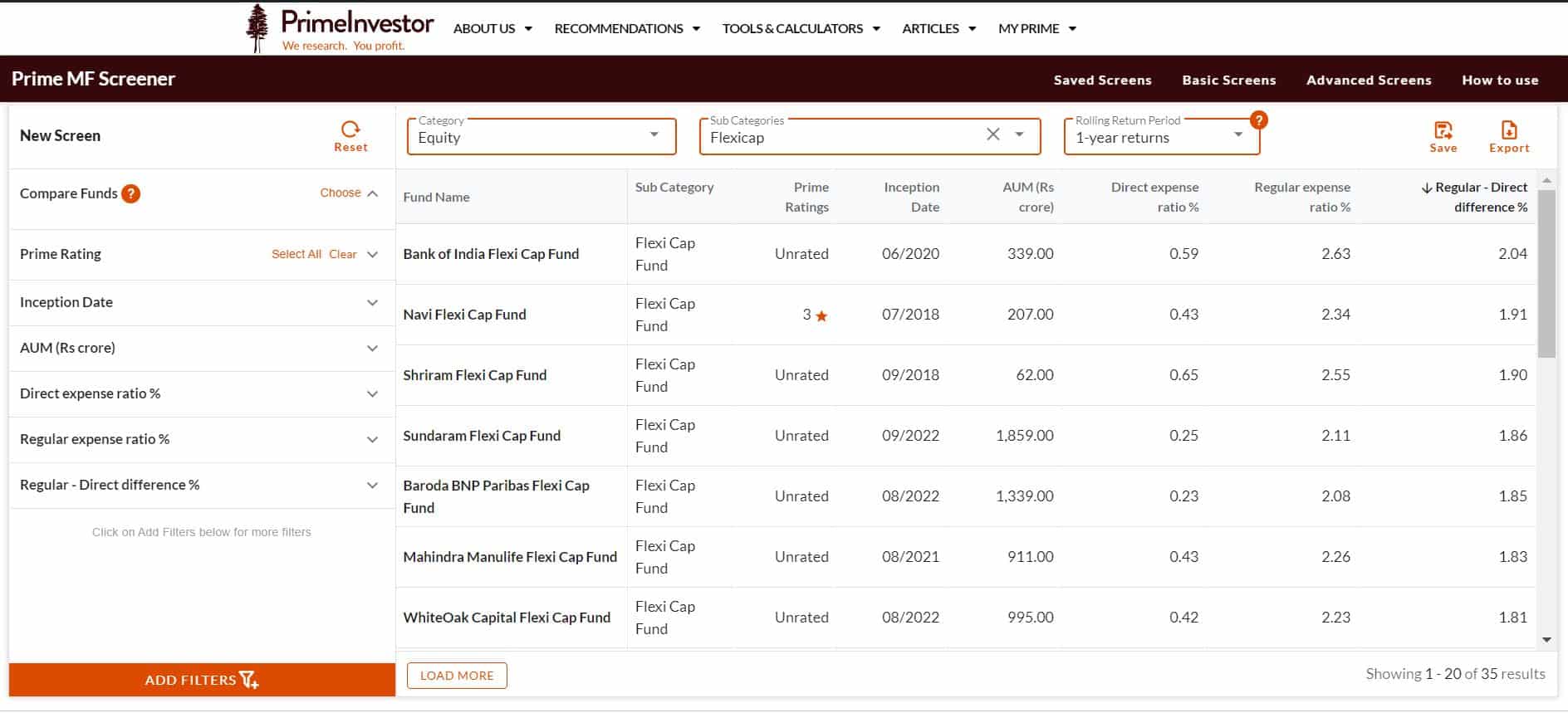Image resolution: width=1568 pixels, height=713 pixels.
Task: Open the Sub Categories dropdown arrow
Action: point(1019,134)
